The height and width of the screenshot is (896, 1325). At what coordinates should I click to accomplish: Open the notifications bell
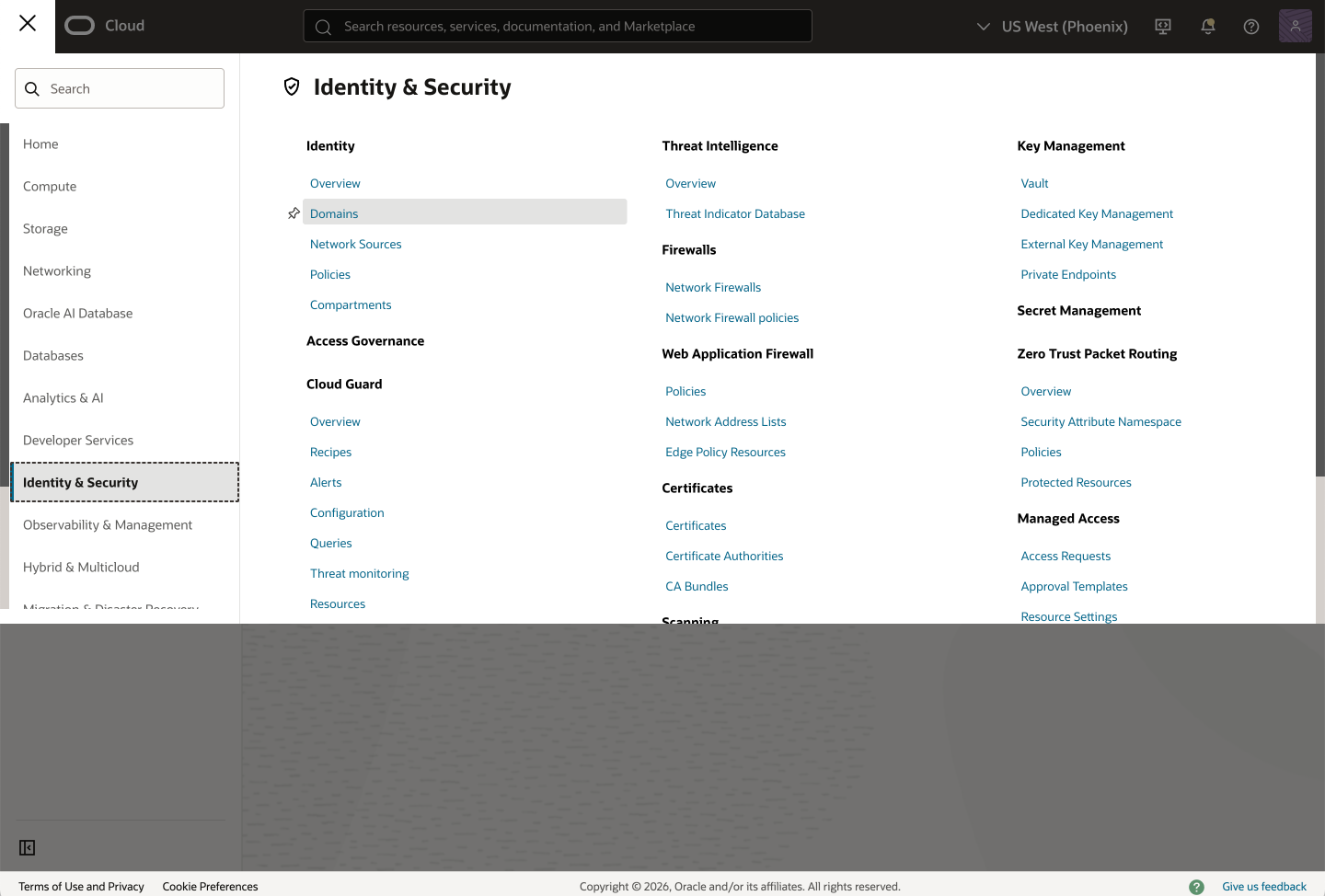[1208, 27]
